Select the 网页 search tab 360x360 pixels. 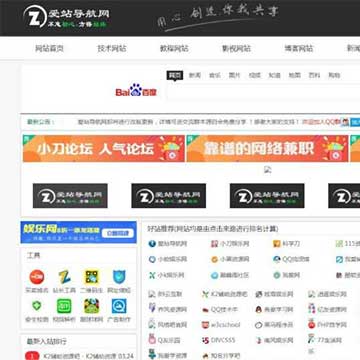point(175,76)
